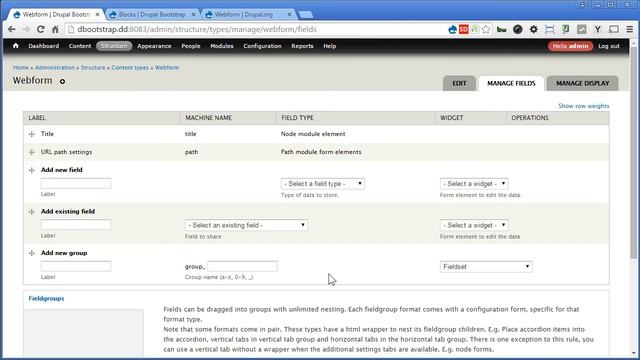
Task: Open Help in admin menu
Action: pyautogui.click(x=330, y=46)
